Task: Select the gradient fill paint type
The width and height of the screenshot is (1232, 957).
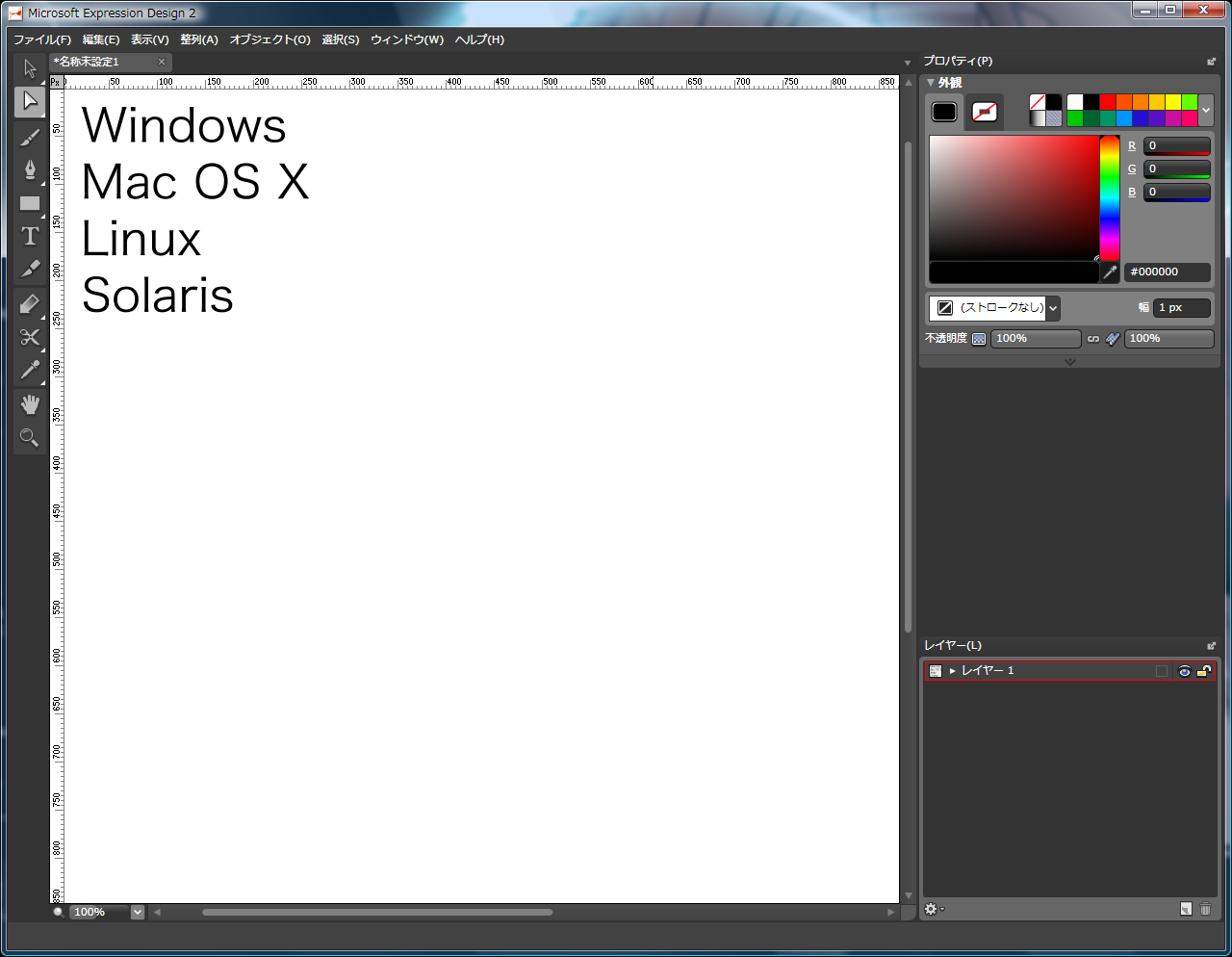Action: coord(1038,118)
